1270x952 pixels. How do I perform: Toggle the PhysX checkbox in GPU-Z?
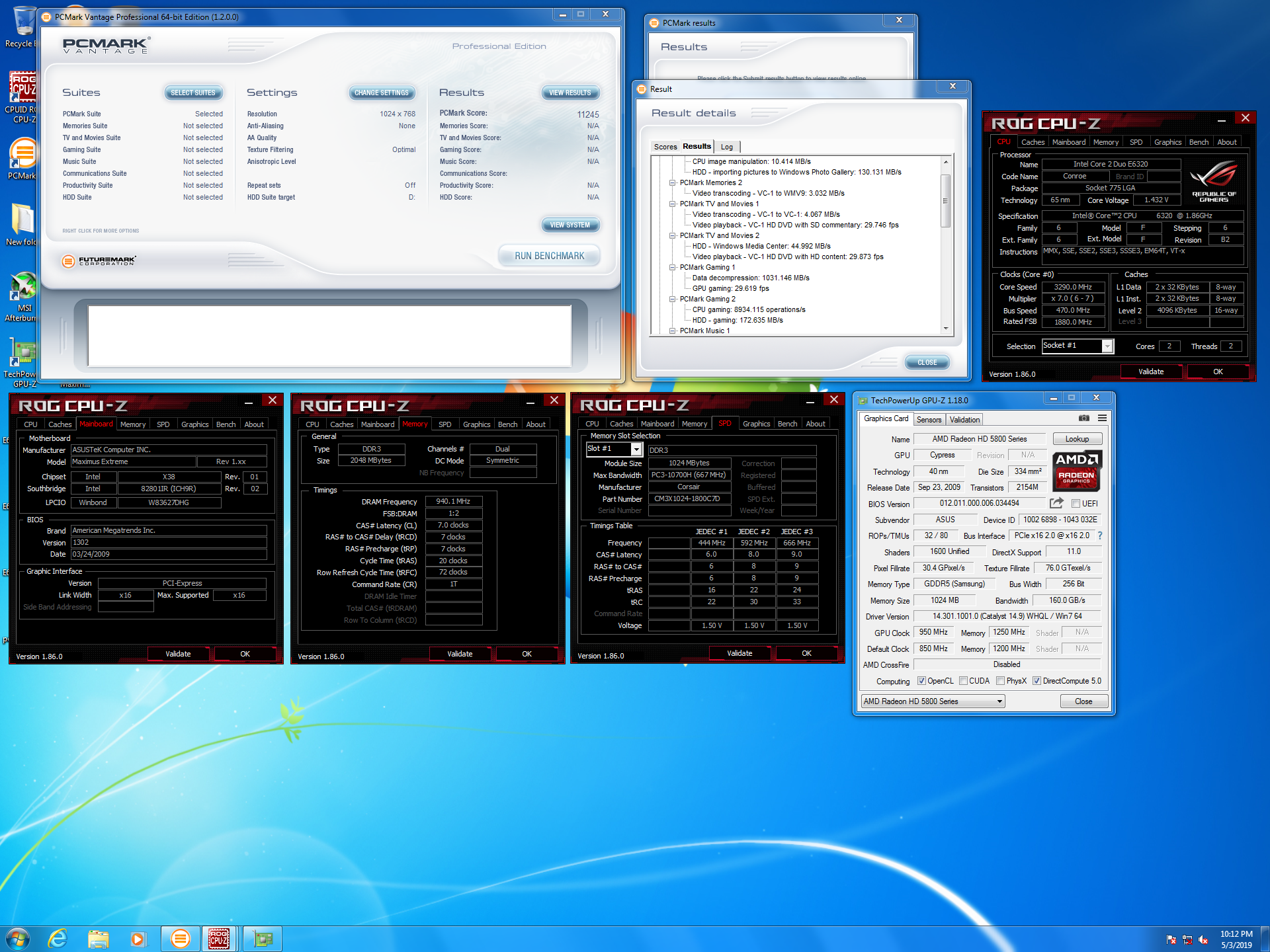pos(1000,681)
